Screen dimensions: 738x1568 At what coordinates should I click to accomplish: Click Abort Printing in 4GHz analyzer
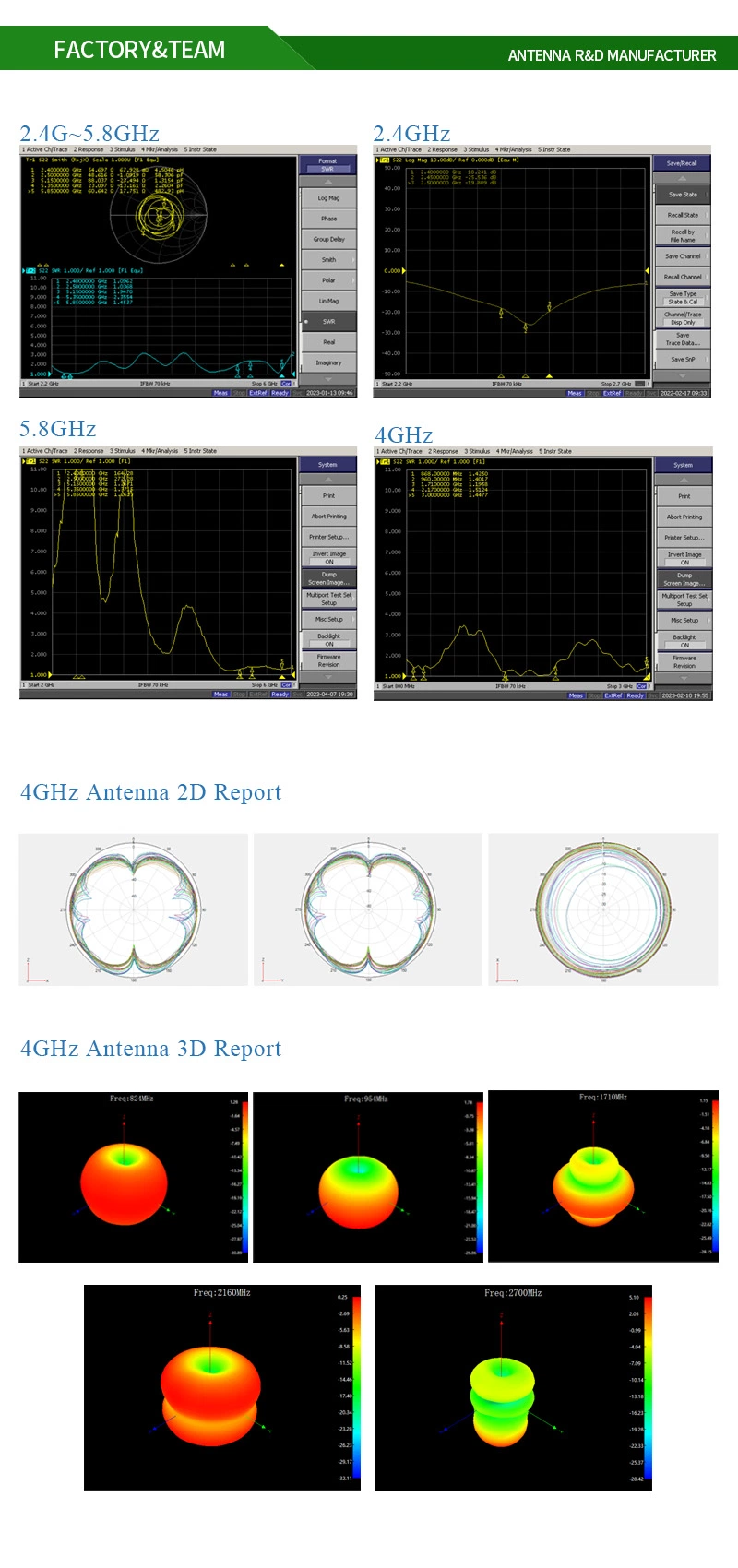(684, 517)
